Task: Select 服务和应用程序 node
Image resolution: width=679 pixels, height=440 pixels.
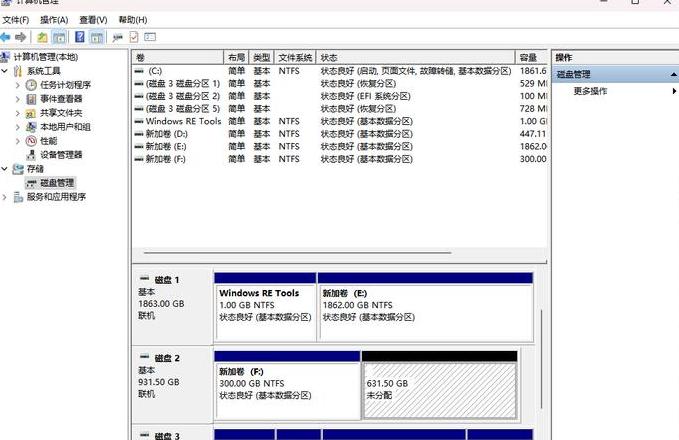Action: 56,197
